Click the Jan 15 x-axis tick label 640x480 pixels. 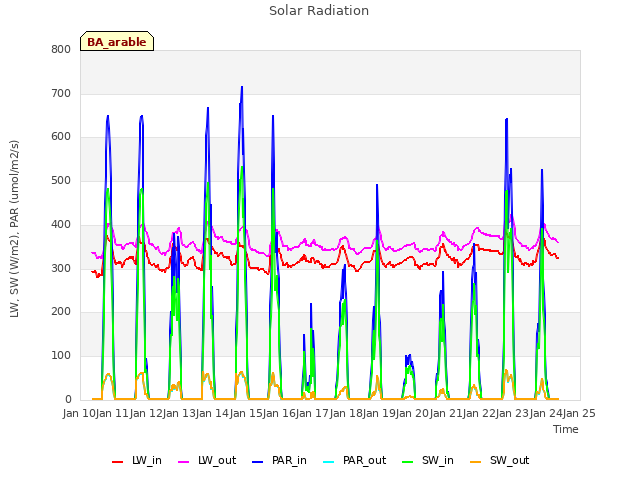click(x=246, y=413)
